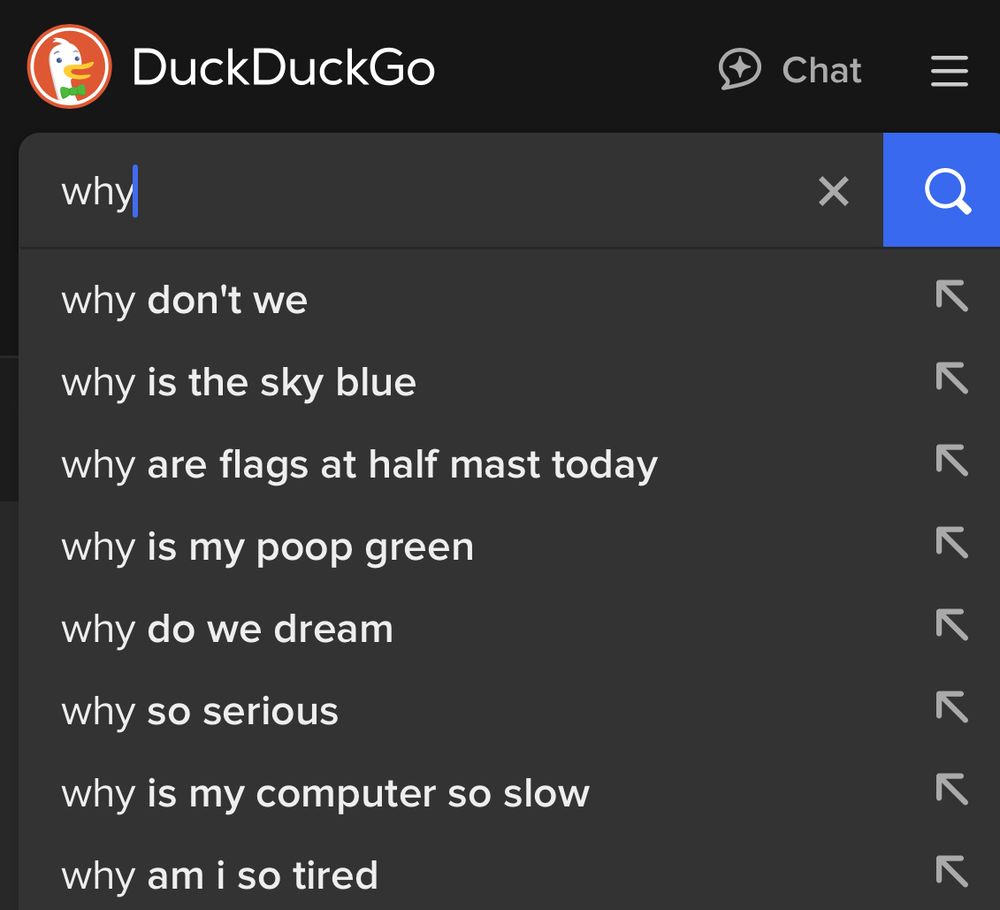Use arrow for "why is my computer so slow"
Screen dimensions: 1000x910
pos(952,789)
